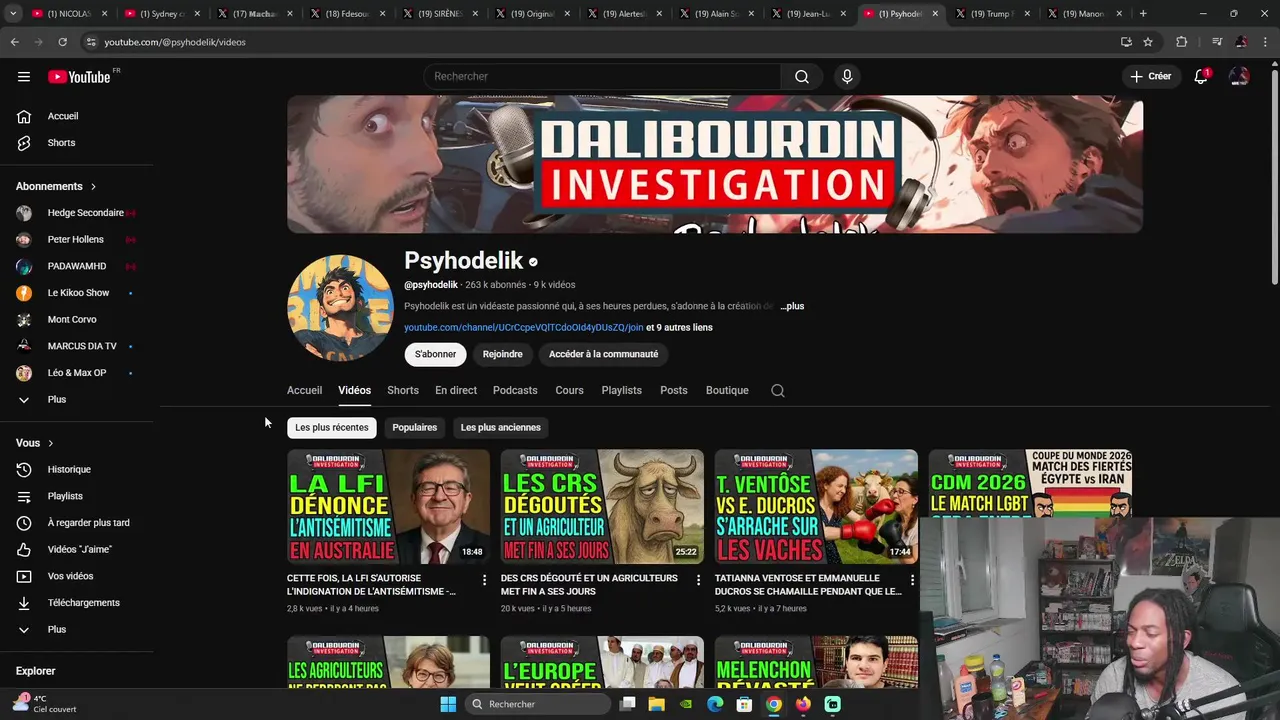This screenshot has height=720, width=1280.
Task: Click the S'abonner button
Action: coord(435,354)
